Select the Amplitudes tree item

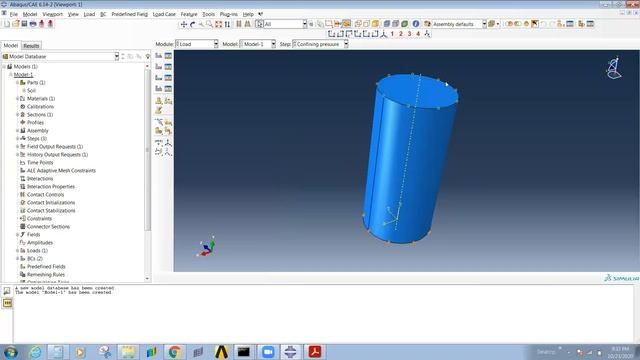pos(40,242)
